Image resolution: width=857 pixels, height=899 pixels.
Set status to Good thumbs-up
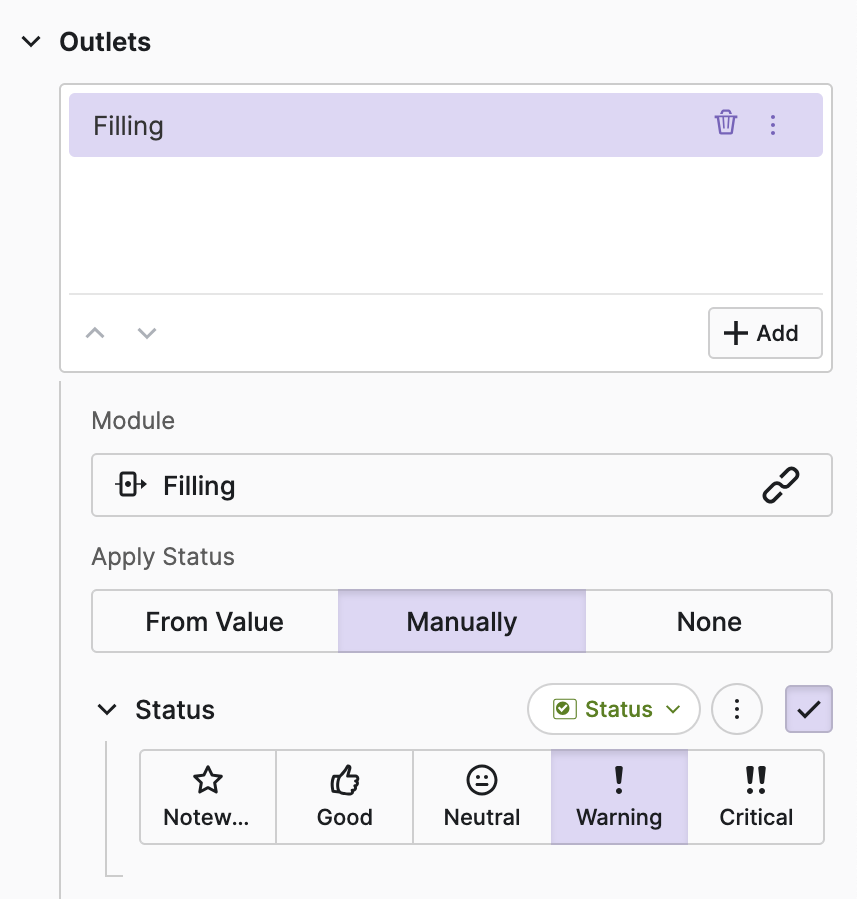[x=345, y=797]
